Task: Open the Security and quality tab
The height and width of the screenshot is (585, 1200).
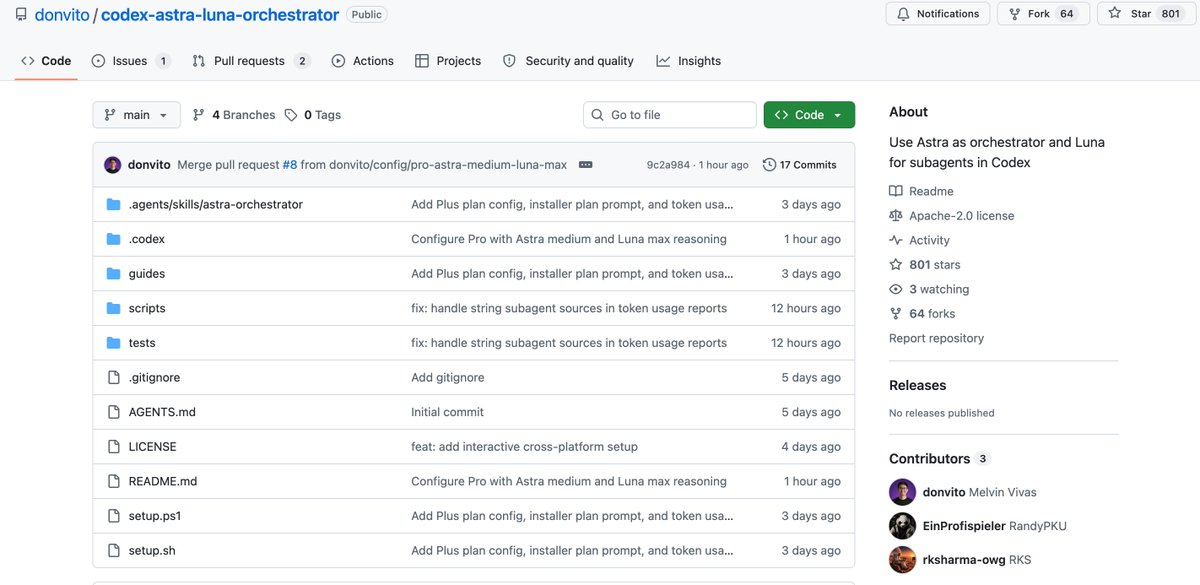Action: click(568, 61)
